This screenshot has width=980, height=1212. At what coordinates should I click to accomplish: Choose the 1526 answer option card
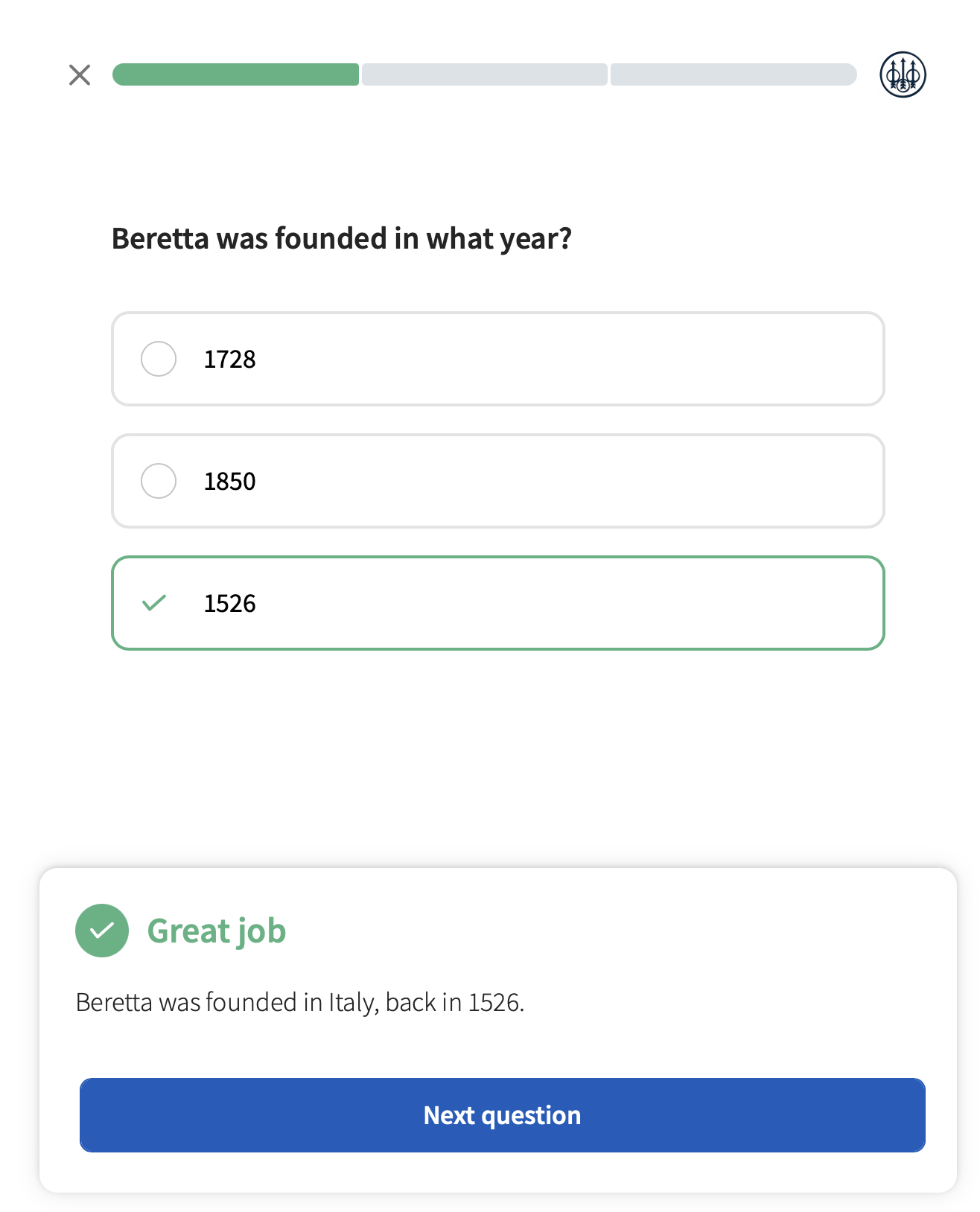click(498, 603)
